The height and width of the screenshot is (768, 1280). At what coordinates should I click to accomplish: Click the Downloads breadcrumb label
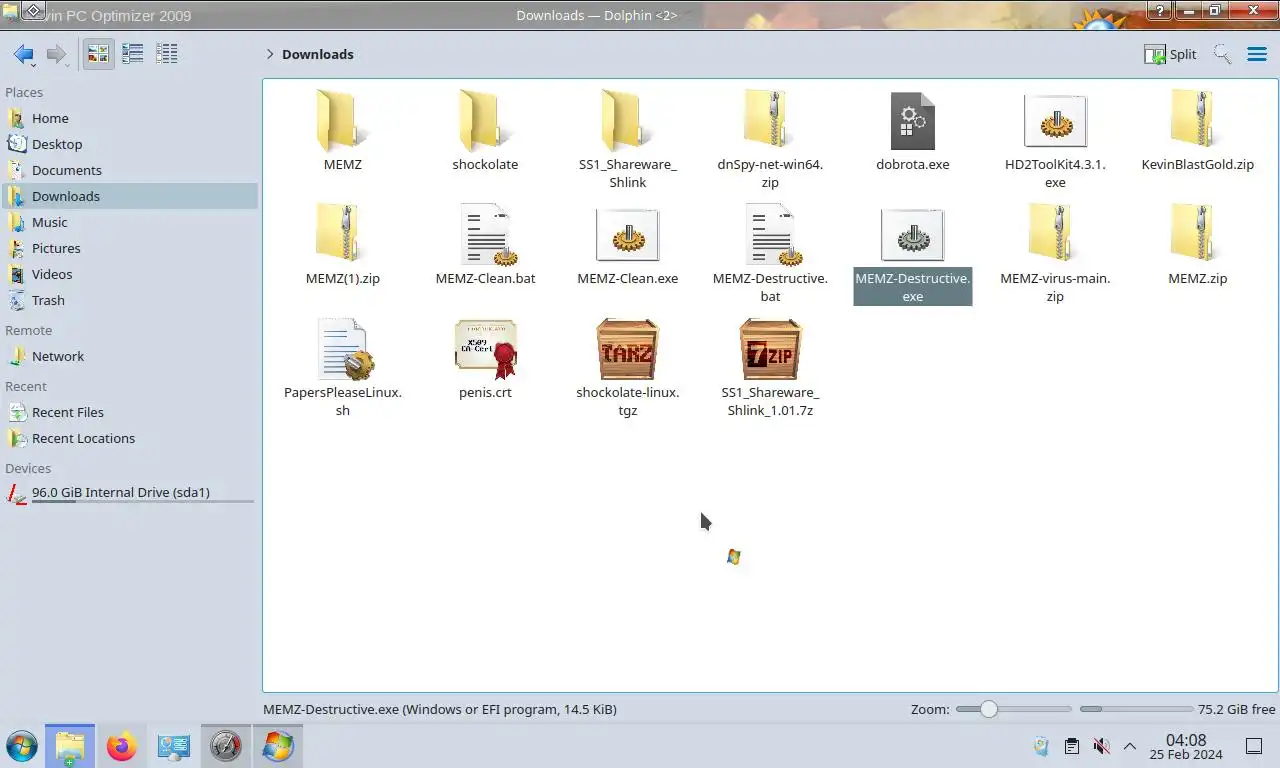tap(318, 54)
